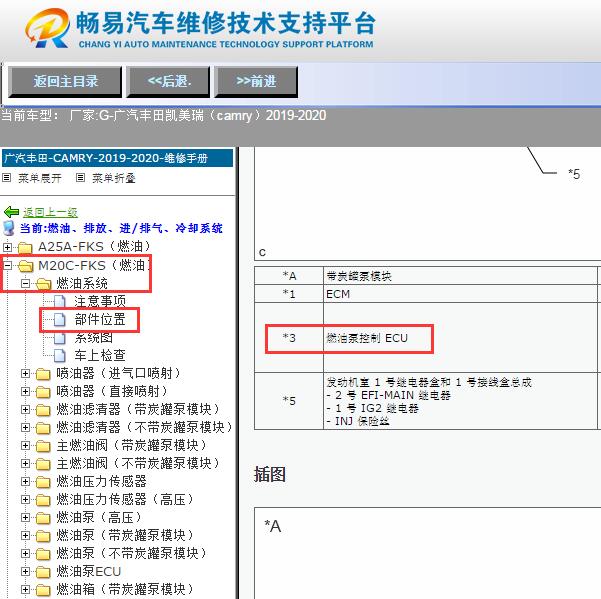This screenshot has width=601, height=599.
Task: Click the 带炭罐泵模块 table cell
Action: coord(460,276)
